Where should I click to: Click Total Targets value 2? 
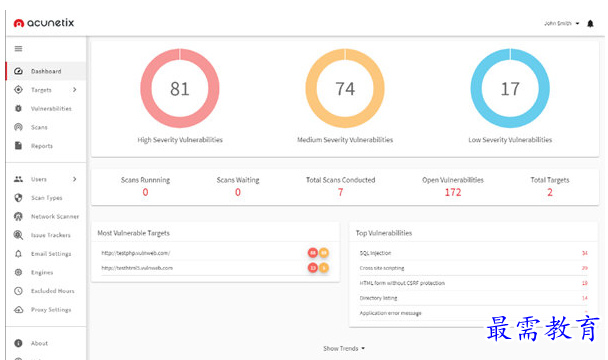pyautogui.click(x=550, y=192)
